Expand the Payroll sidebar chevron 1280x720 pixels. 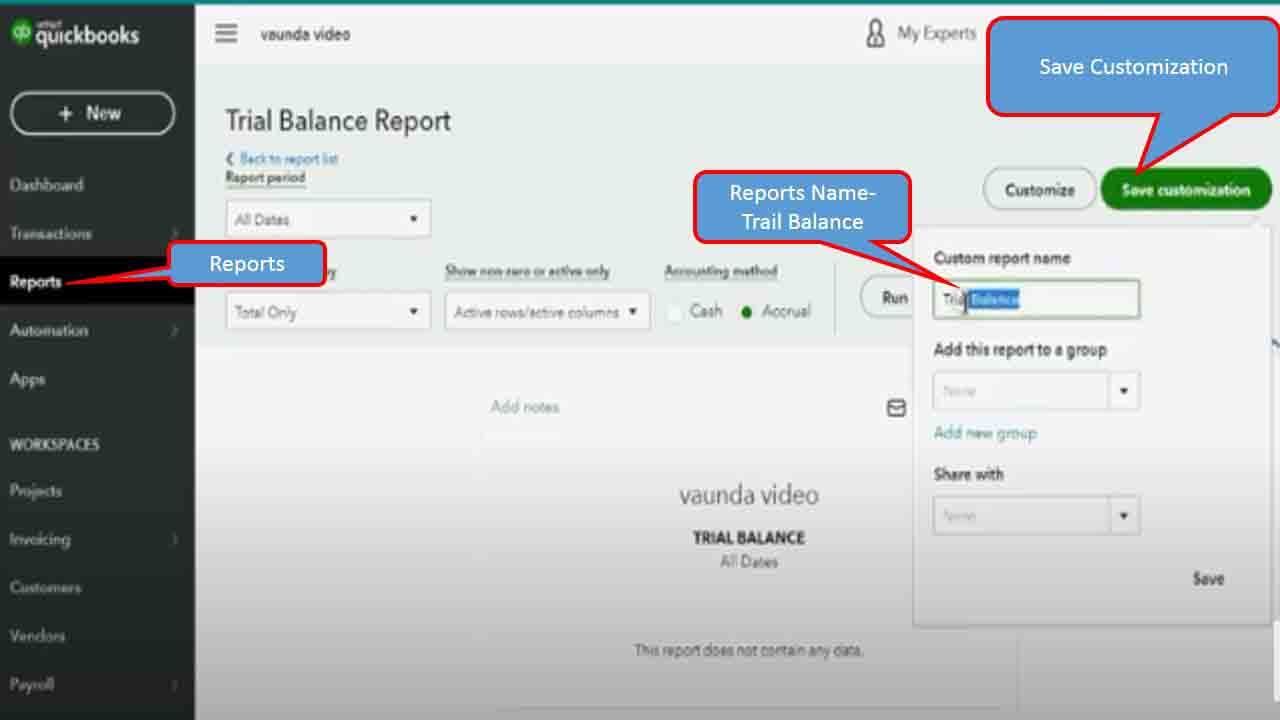pyautogui.click(x=175, y=685)
